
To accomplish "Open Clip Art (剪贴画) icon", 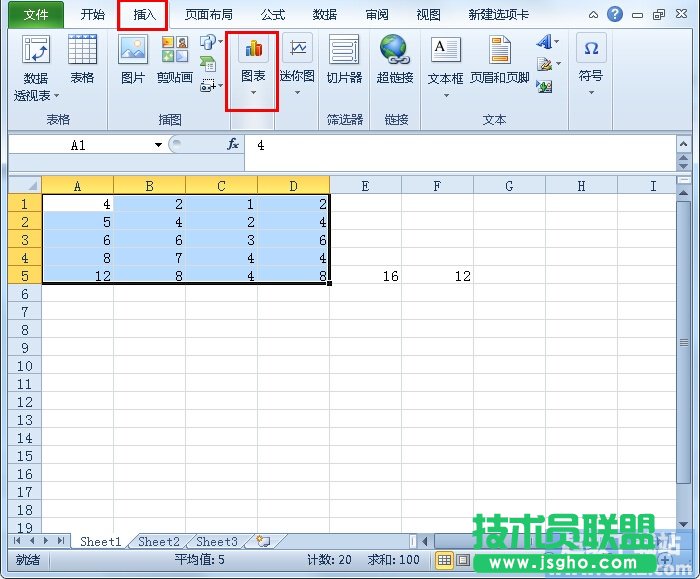I will click(x=175, y=59).
